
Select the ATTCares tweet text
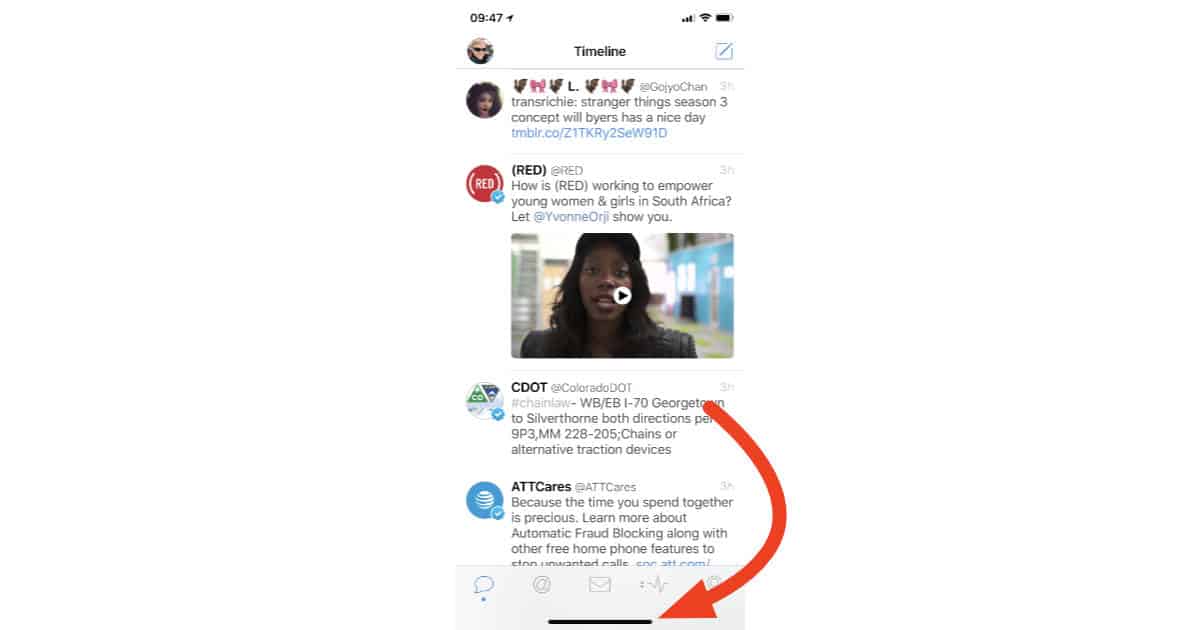(x=622, y=533)
